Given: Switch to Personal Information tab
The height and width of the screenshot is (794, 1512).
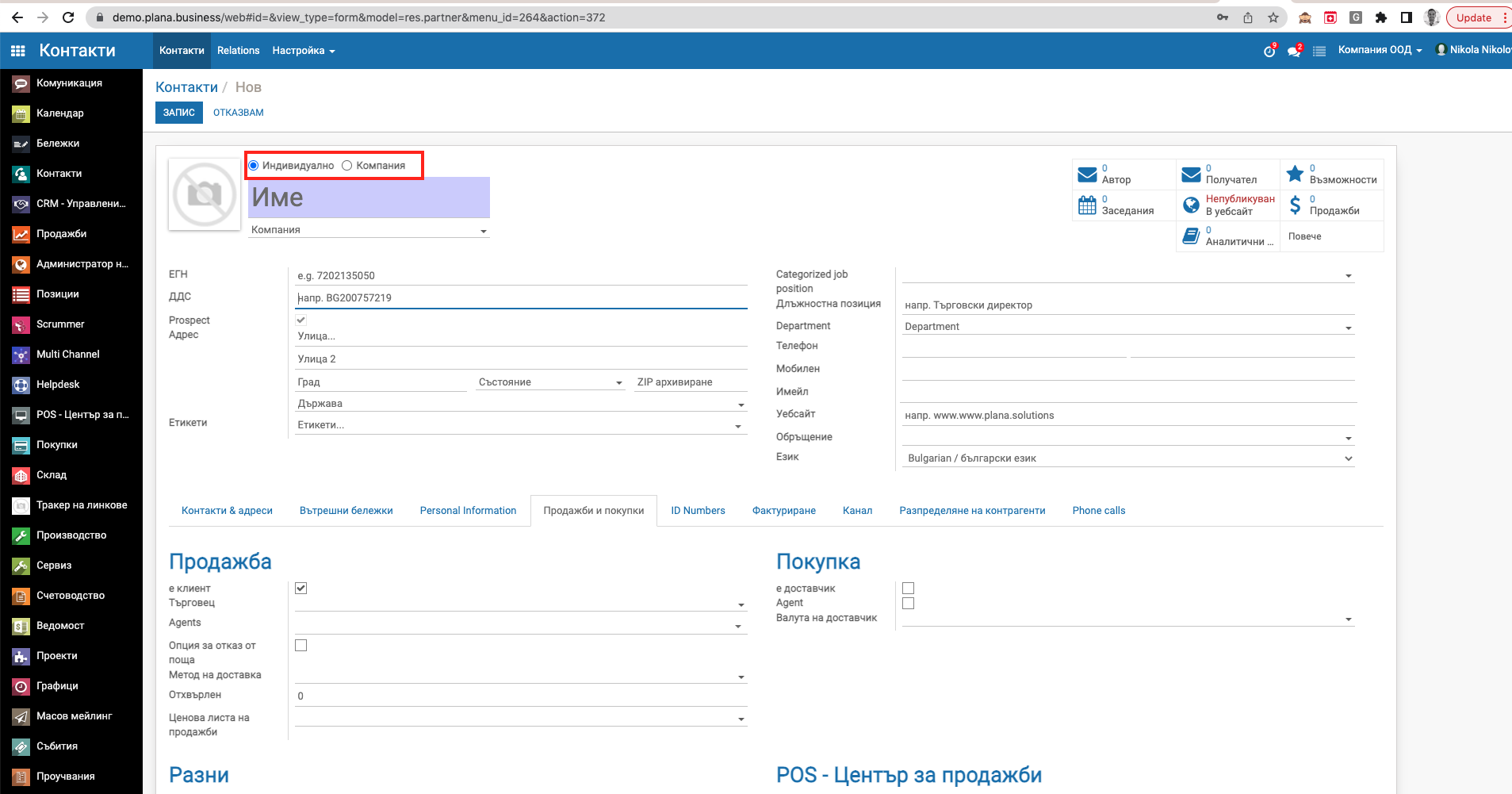Looking at the screenshot, I should coord(468,511).
